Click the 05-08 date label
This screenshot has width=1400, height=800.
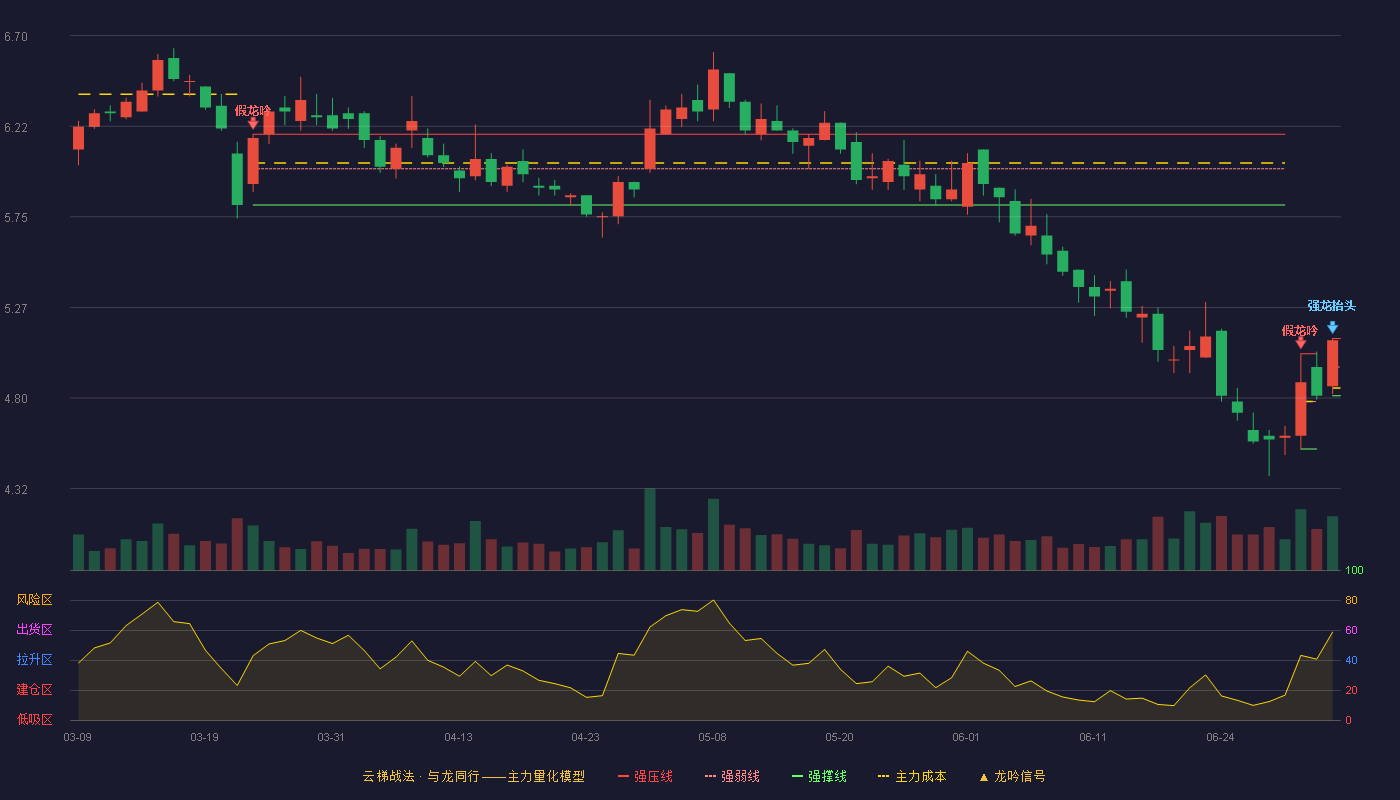click(712, 737)
